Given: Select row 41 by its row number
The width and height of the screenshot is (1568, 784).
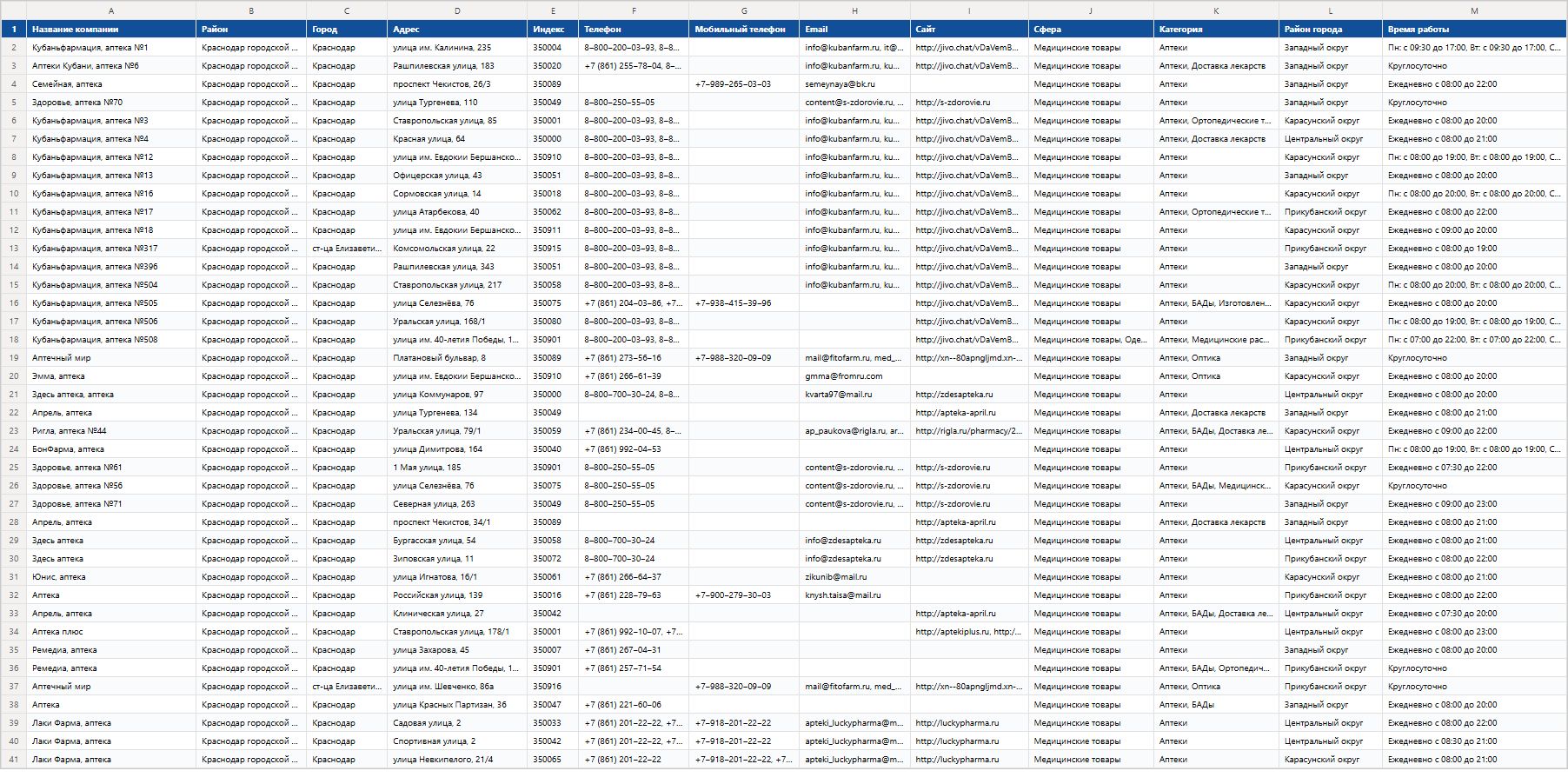Looking at the screenshot, I should coord(14,760).
